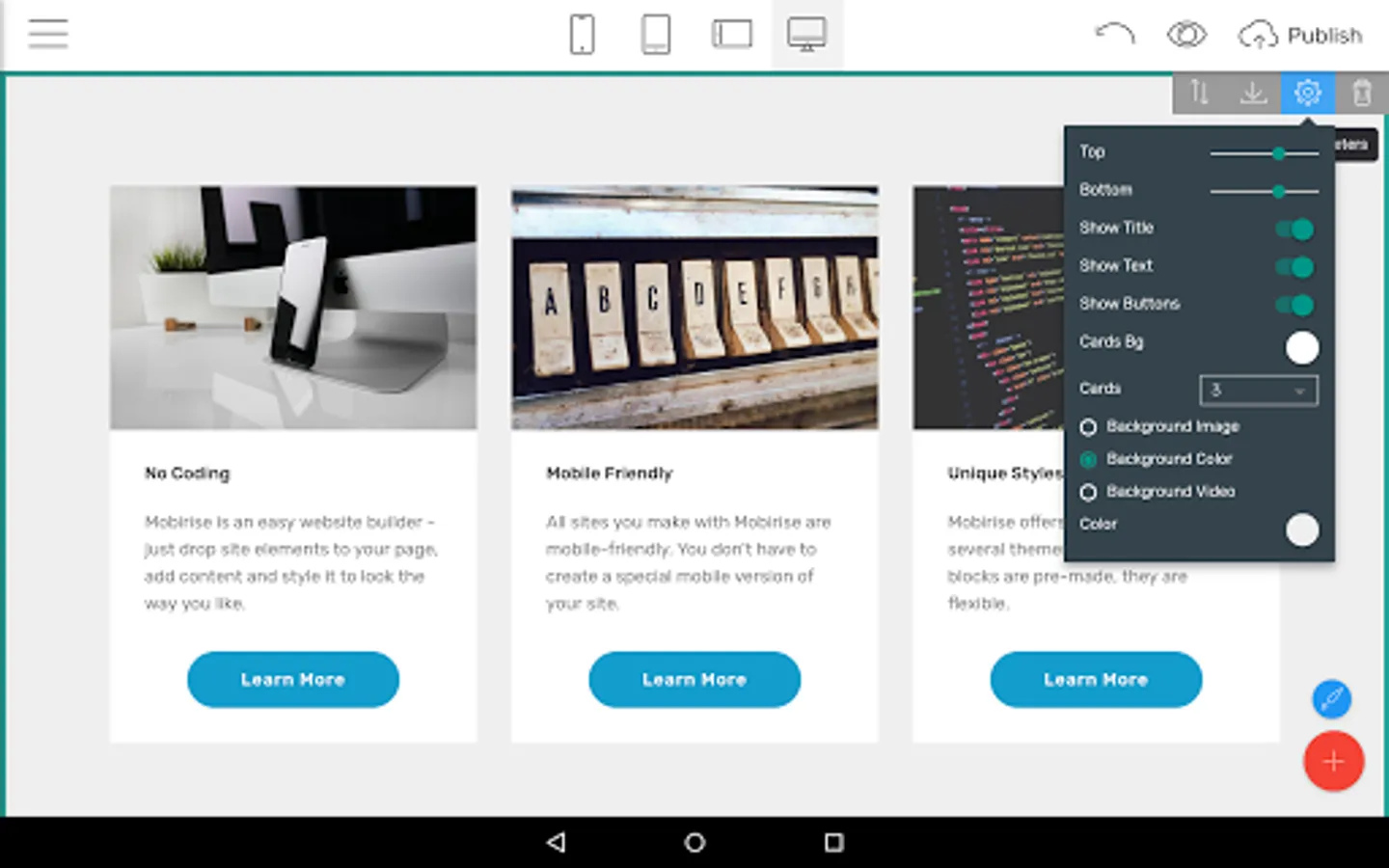Screen dimensions: 1389x868
Task: Click the Unique Styles card title
Action: pos(1005,473)
